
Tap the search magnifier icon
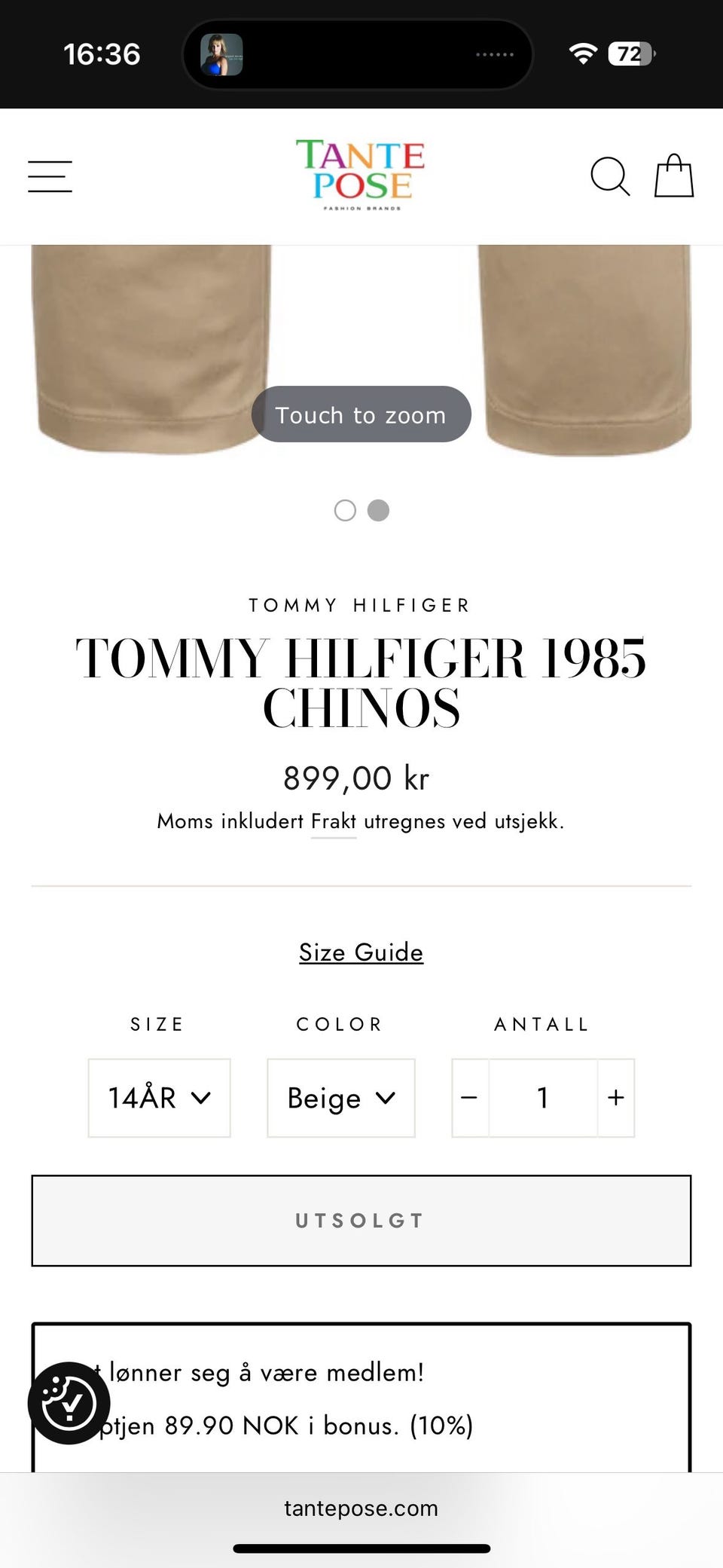point(609,176)
